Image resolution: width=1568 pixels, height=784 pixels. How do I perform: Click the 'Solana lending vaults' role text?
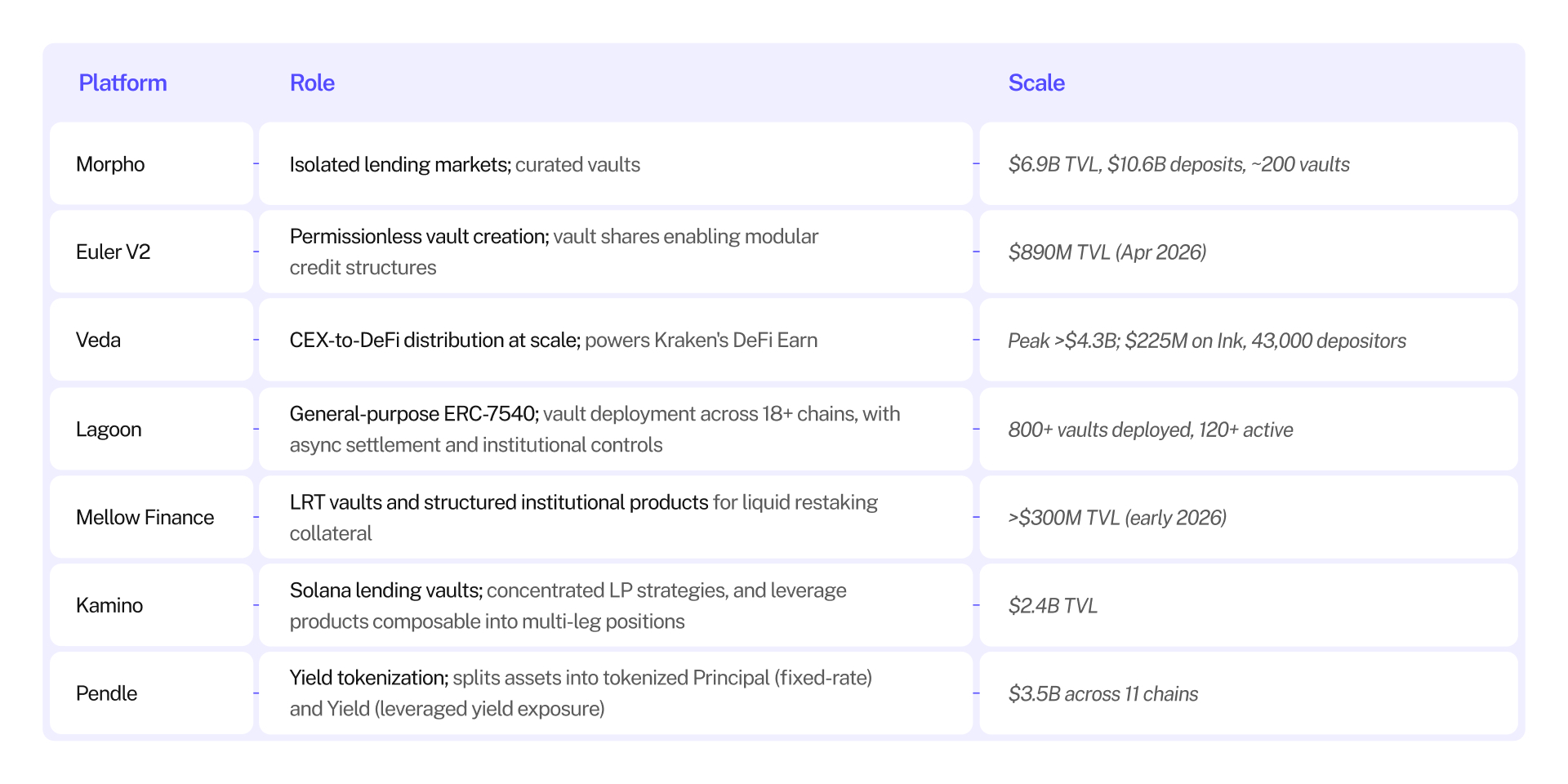click(x=386, y=590)
